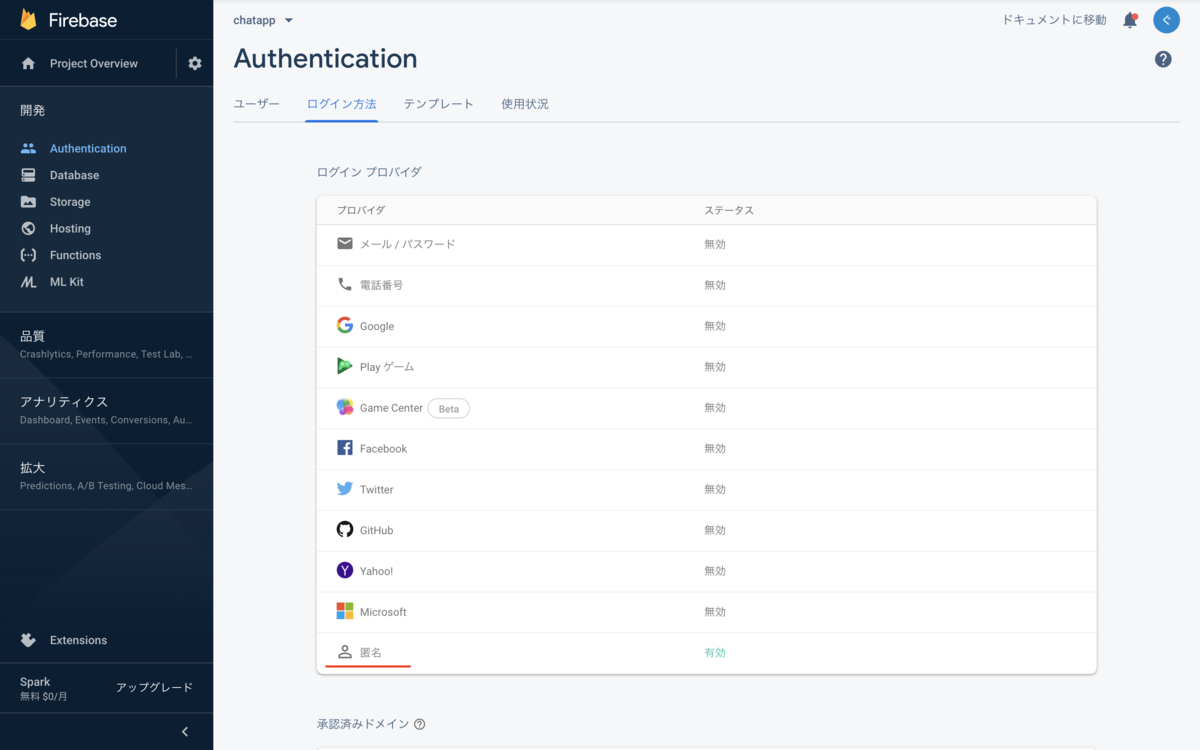The image size is (1200, 750).
Task: Click the 有効 status for 匿名
Action: pos(715,652)
